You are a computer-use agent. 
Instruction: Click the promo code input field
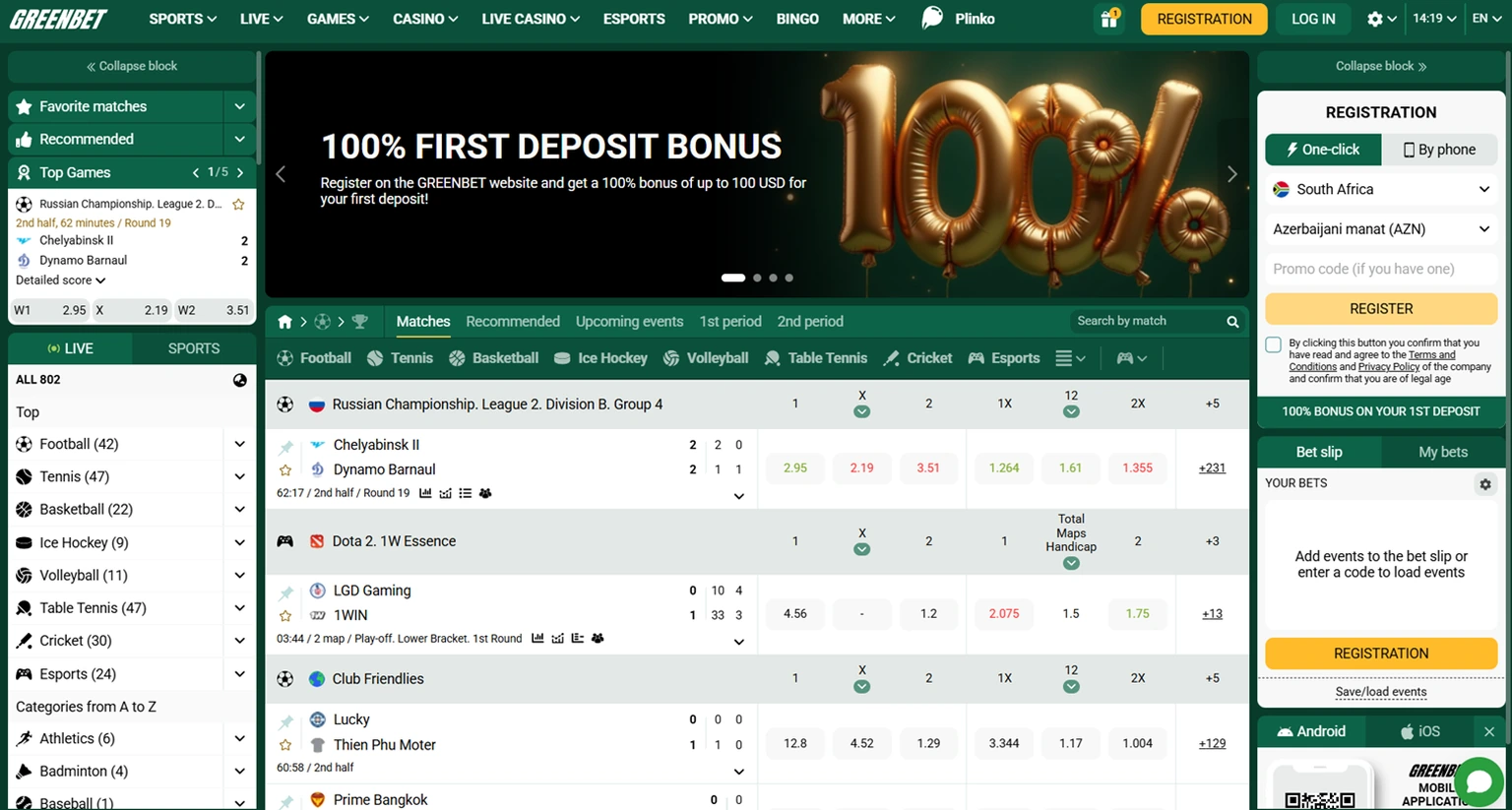pyautogui.click(x=1381, y=270)
